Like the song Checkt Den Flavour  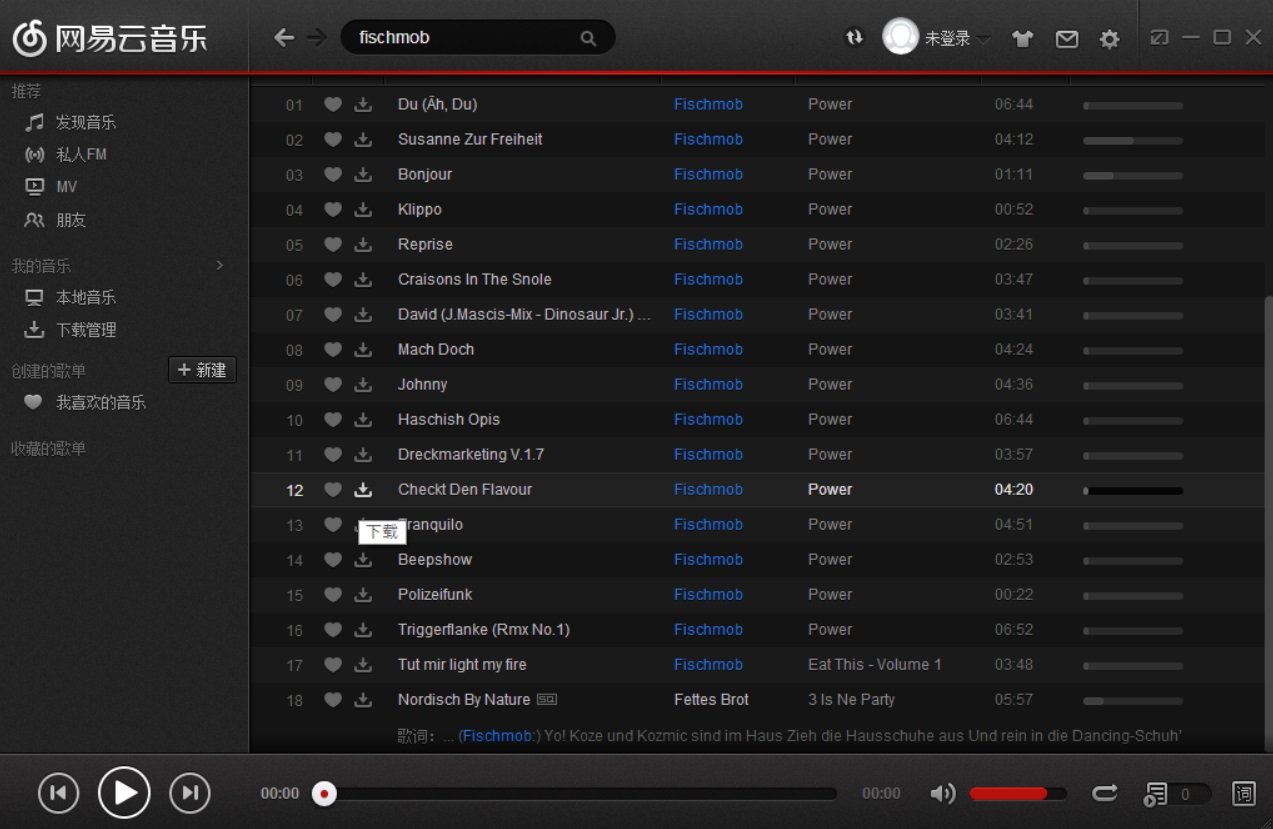click(x=333, y=489)
